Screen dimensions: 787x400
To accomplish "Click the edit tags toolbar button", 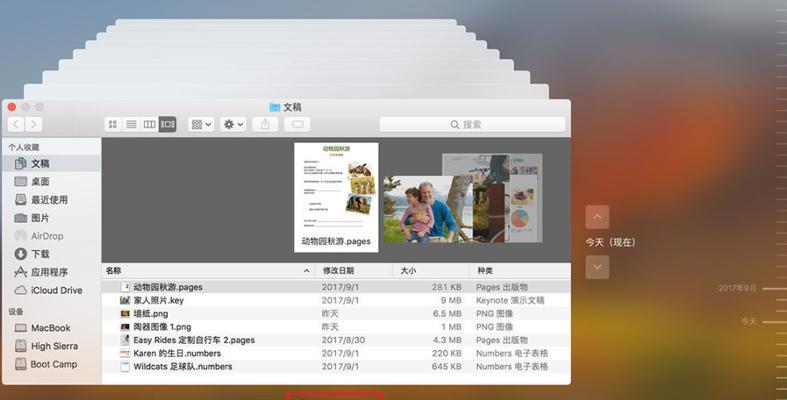I will pos(297,124).
